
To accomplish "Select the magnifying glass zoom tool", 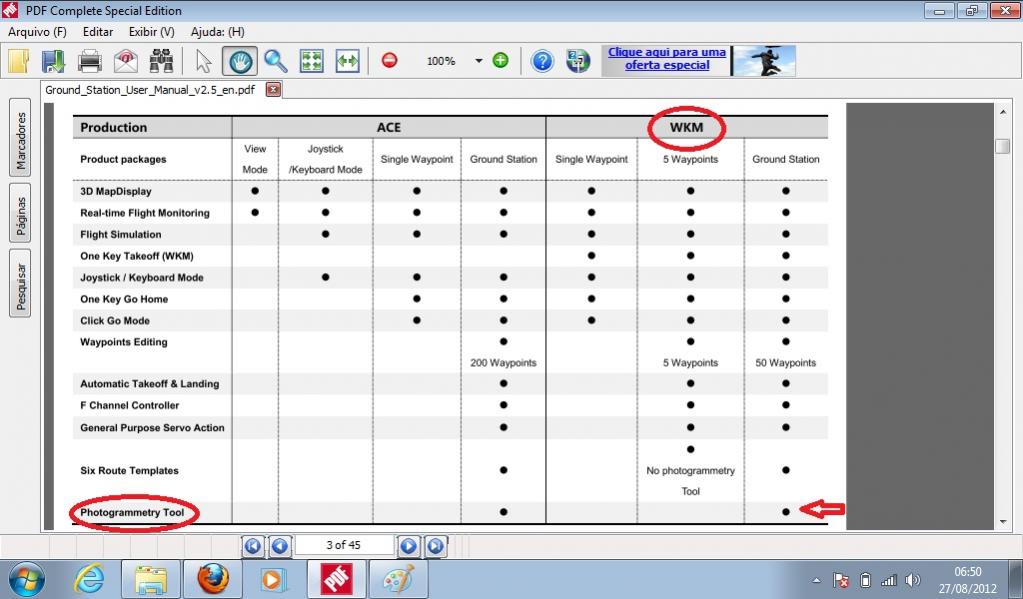I will click(x=275, y=61).
